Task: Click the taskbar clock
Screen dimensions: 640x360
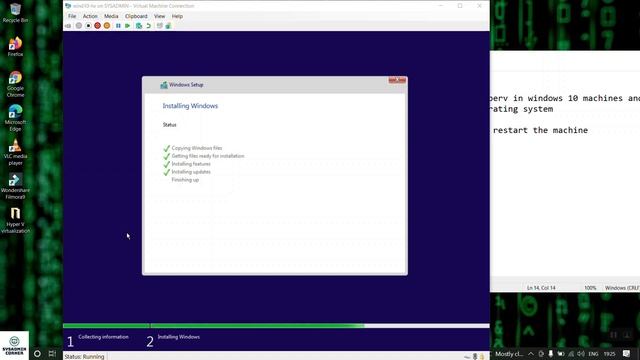Action: click(609, 353)
